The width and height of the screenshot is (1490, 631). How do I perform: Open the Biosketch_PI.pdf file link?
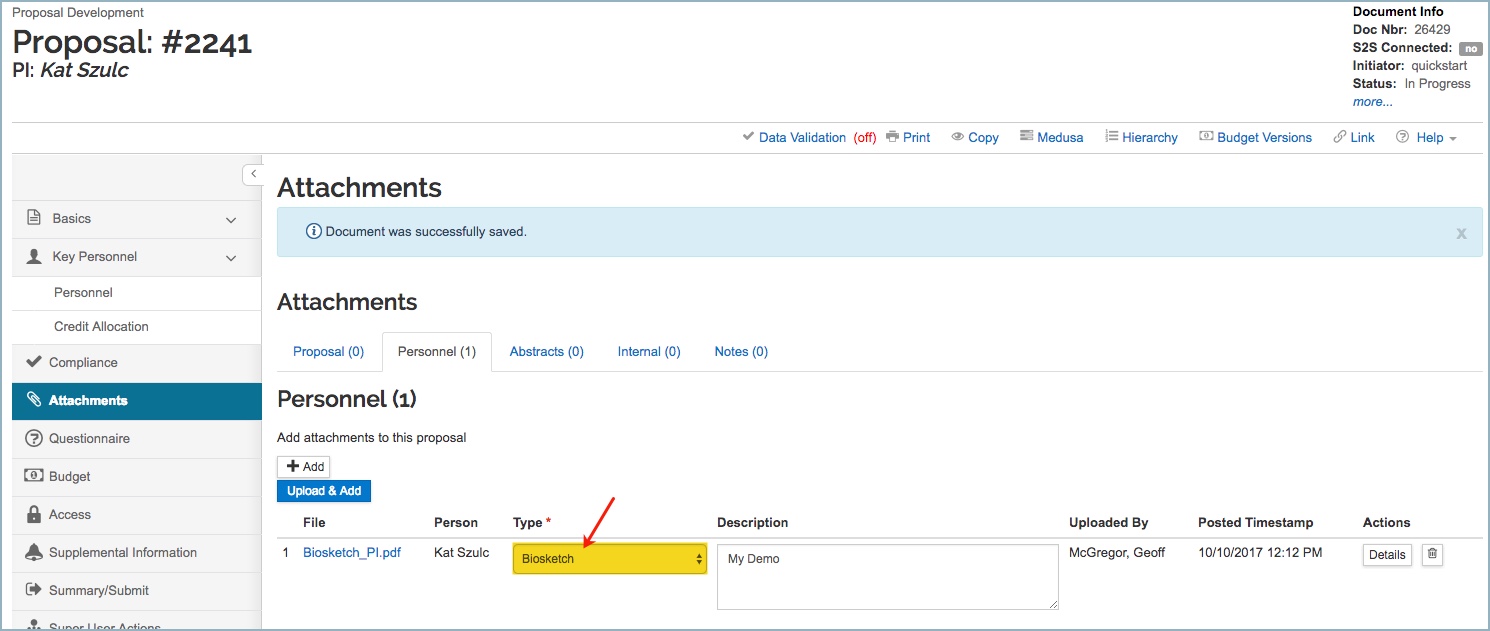click(351, 552)
